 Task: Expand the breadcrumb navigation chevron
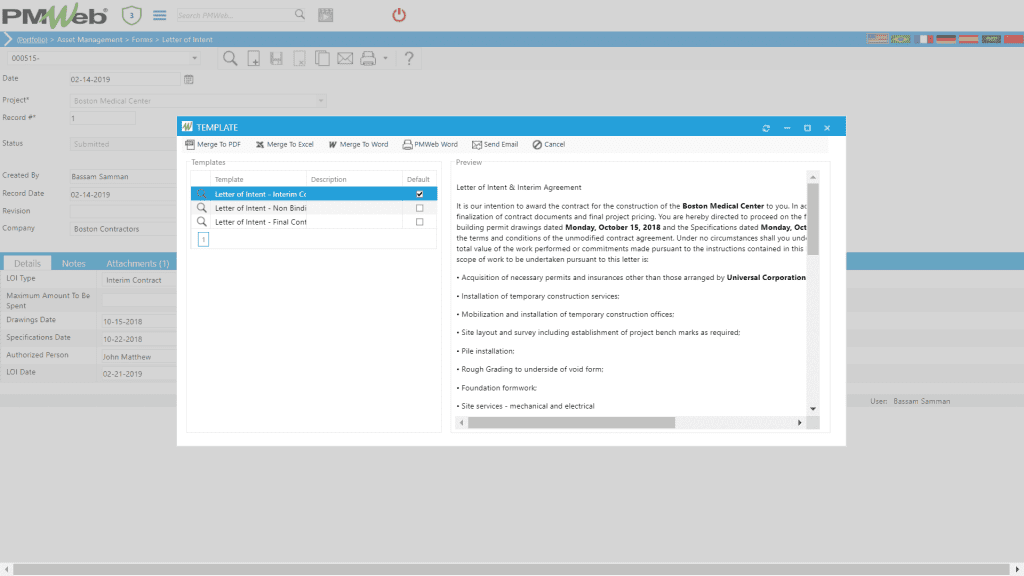[8, 40]
